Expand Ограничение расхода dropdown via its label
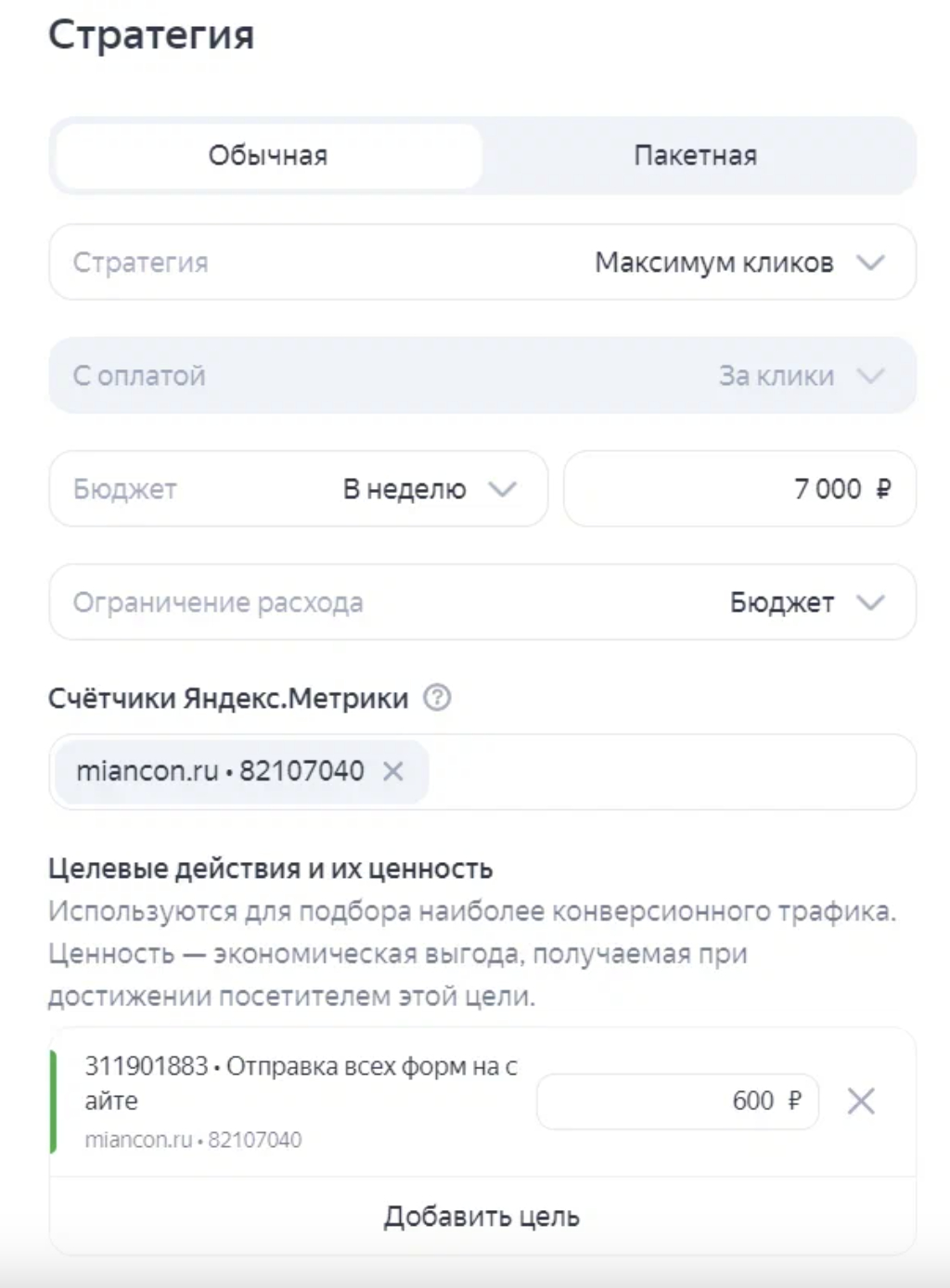This screenshot has height=1288, width=950. [218, 602]
